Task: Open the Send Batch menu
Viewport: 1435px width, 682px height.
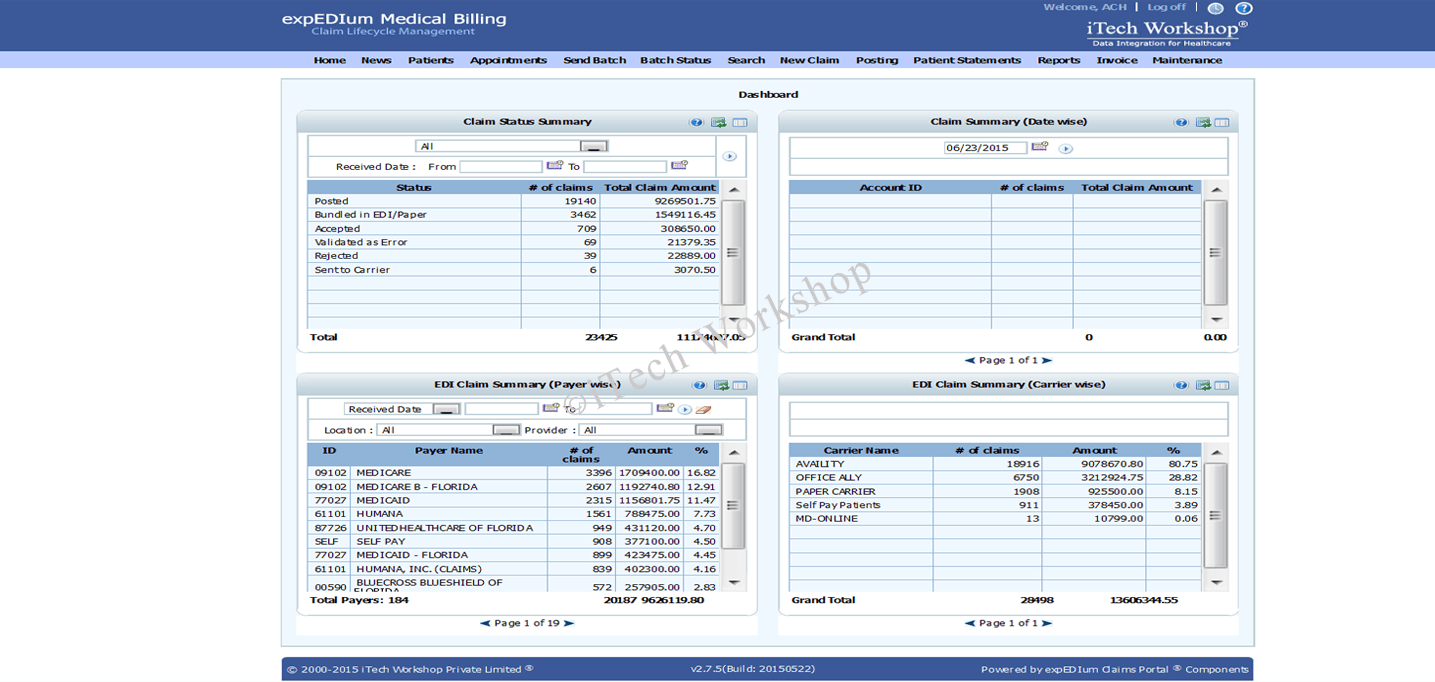Action: 595,60
